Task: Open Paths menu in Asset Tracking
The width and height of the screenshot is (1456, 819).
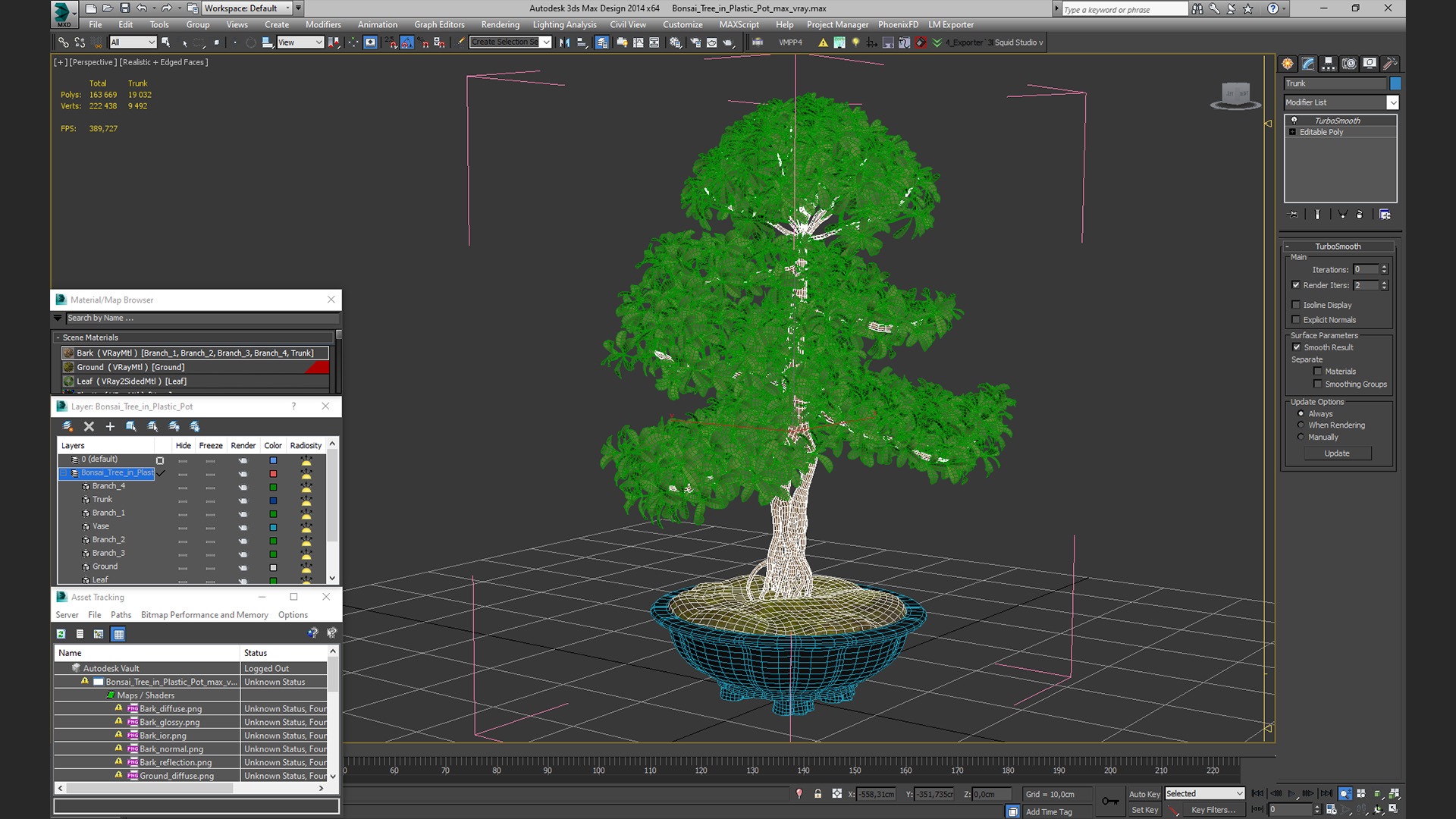Action: 121,615
